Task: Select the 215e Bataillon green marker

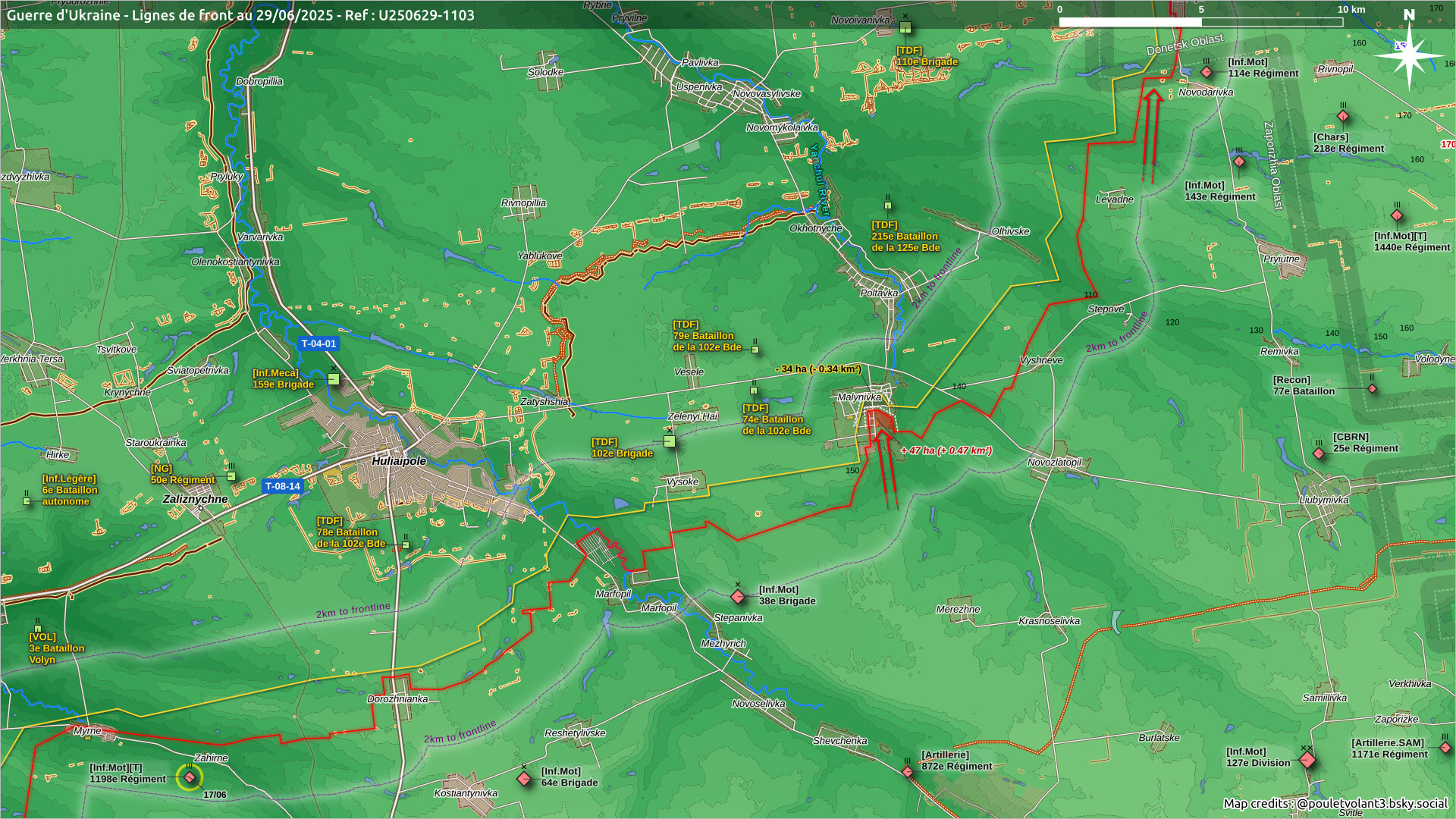Action: (x=887, y=205)
